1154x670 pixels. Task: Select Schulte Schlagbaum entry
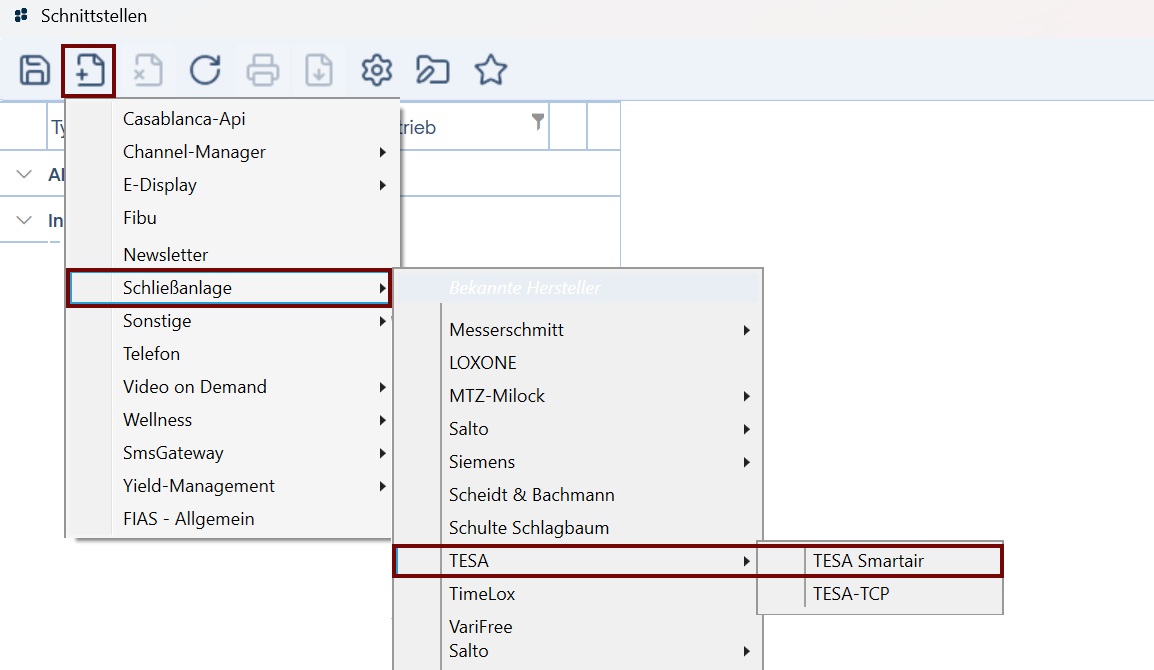coord(578,529)
